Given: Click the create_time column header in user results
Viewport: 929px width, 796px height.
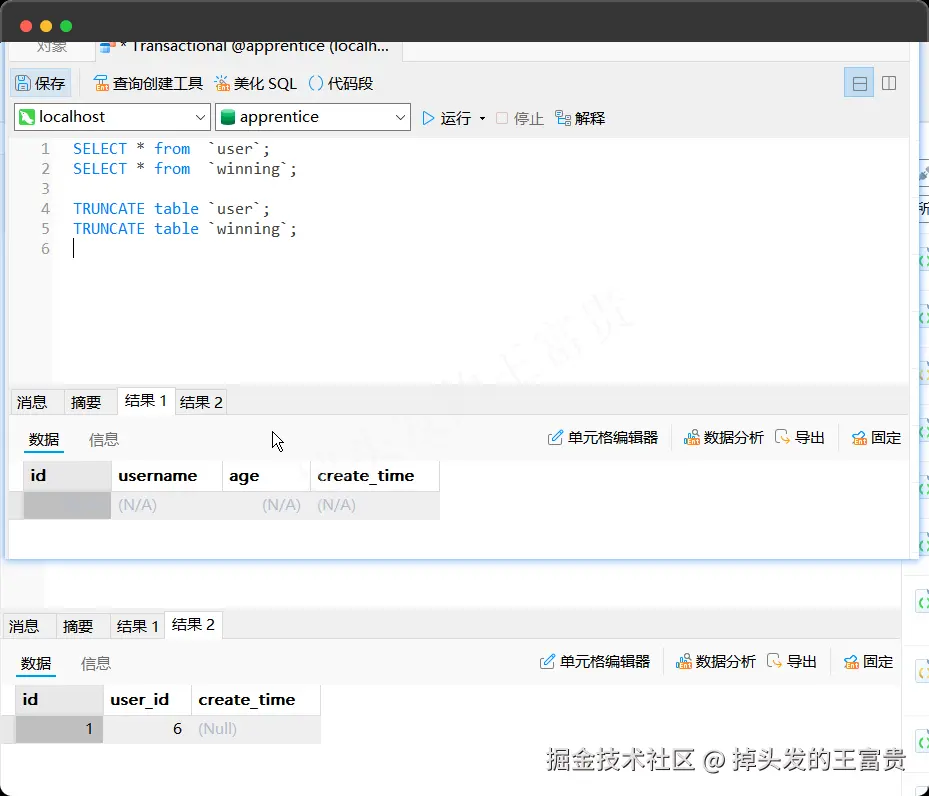Looking at the screenshot, I should (x=374, y=476).
